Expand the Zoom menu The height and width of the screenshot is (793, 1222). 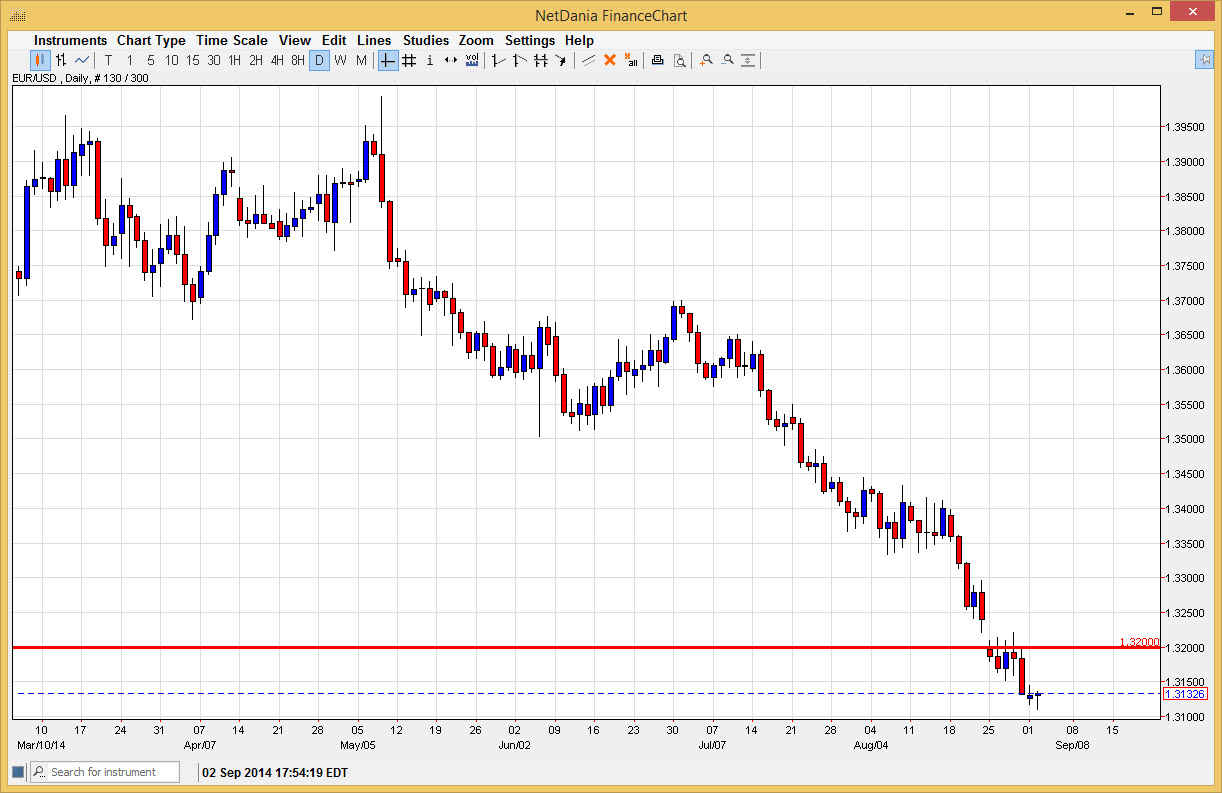tap(476, 40)
